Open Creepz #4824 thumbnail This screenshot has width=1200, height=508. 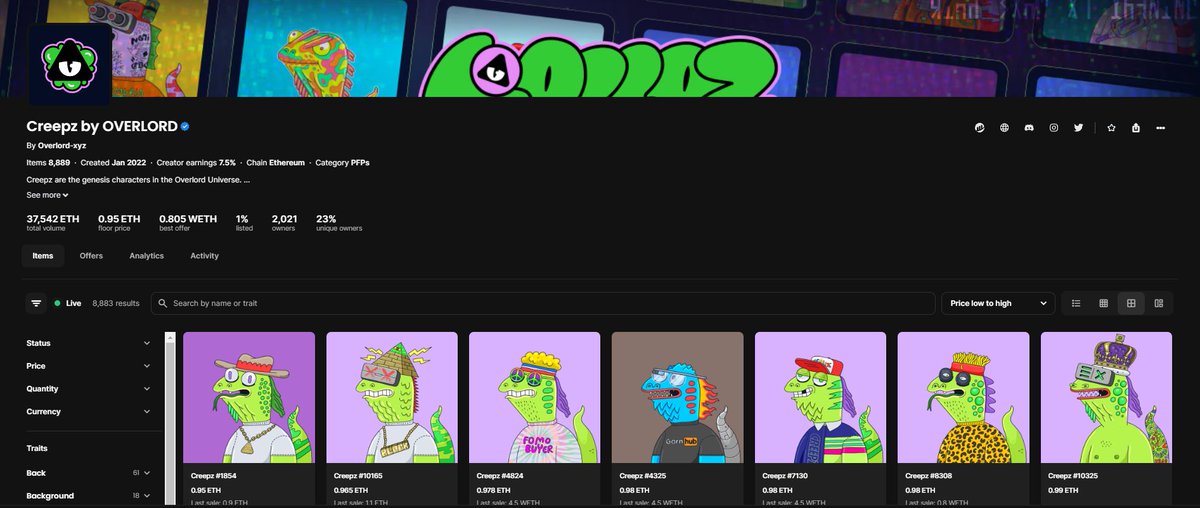(535, 397)
